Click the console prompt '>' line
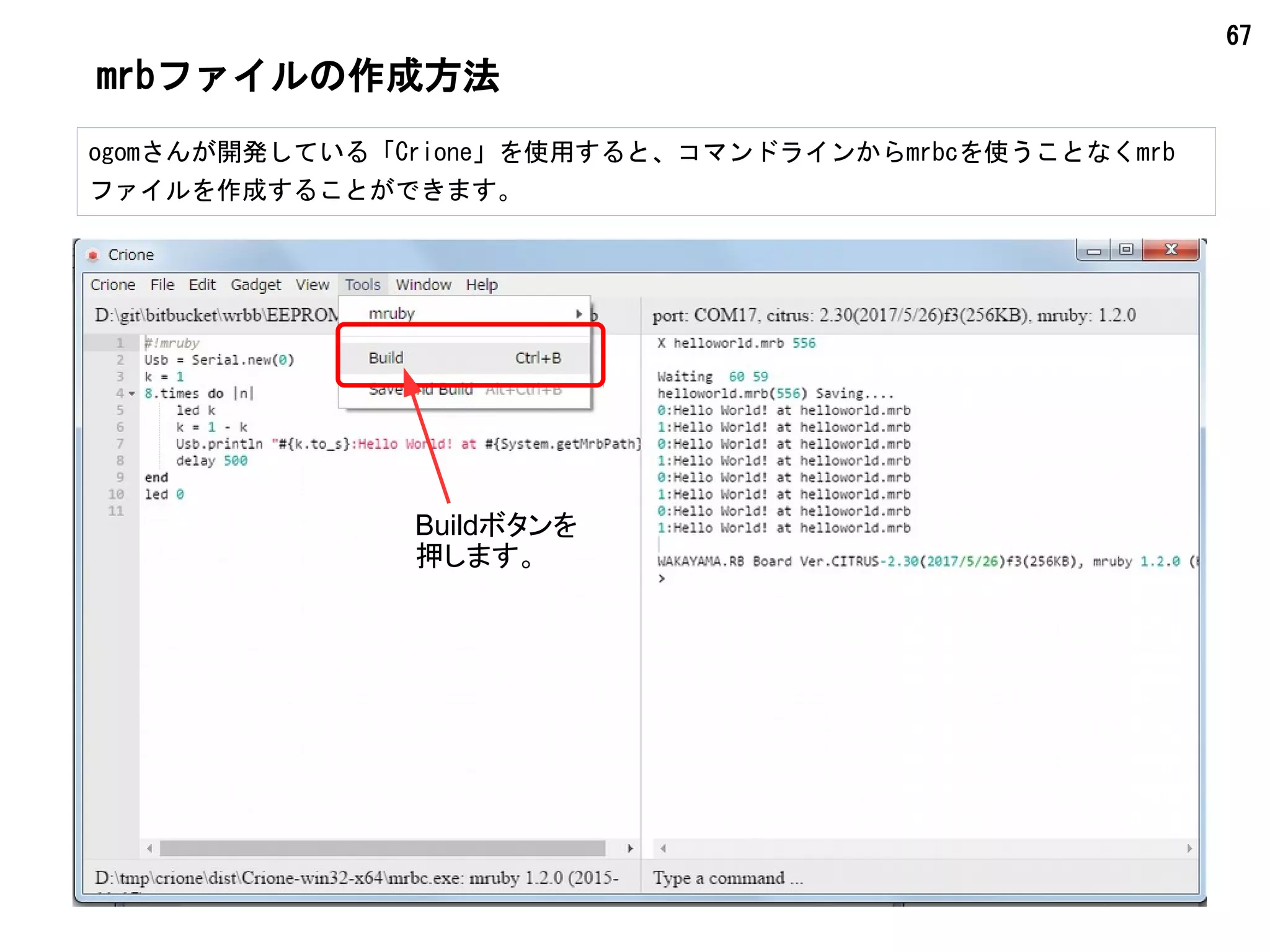This screenshot has width=1270, height=952. tap(662, 578)
